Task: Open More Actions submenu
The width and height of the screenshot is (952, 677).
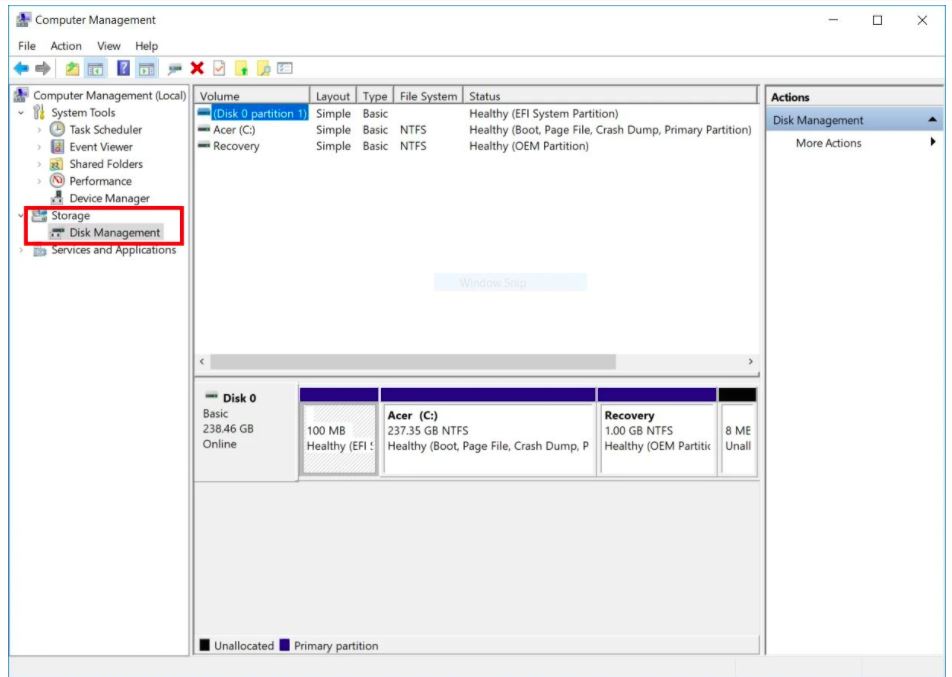Action: 828,143
